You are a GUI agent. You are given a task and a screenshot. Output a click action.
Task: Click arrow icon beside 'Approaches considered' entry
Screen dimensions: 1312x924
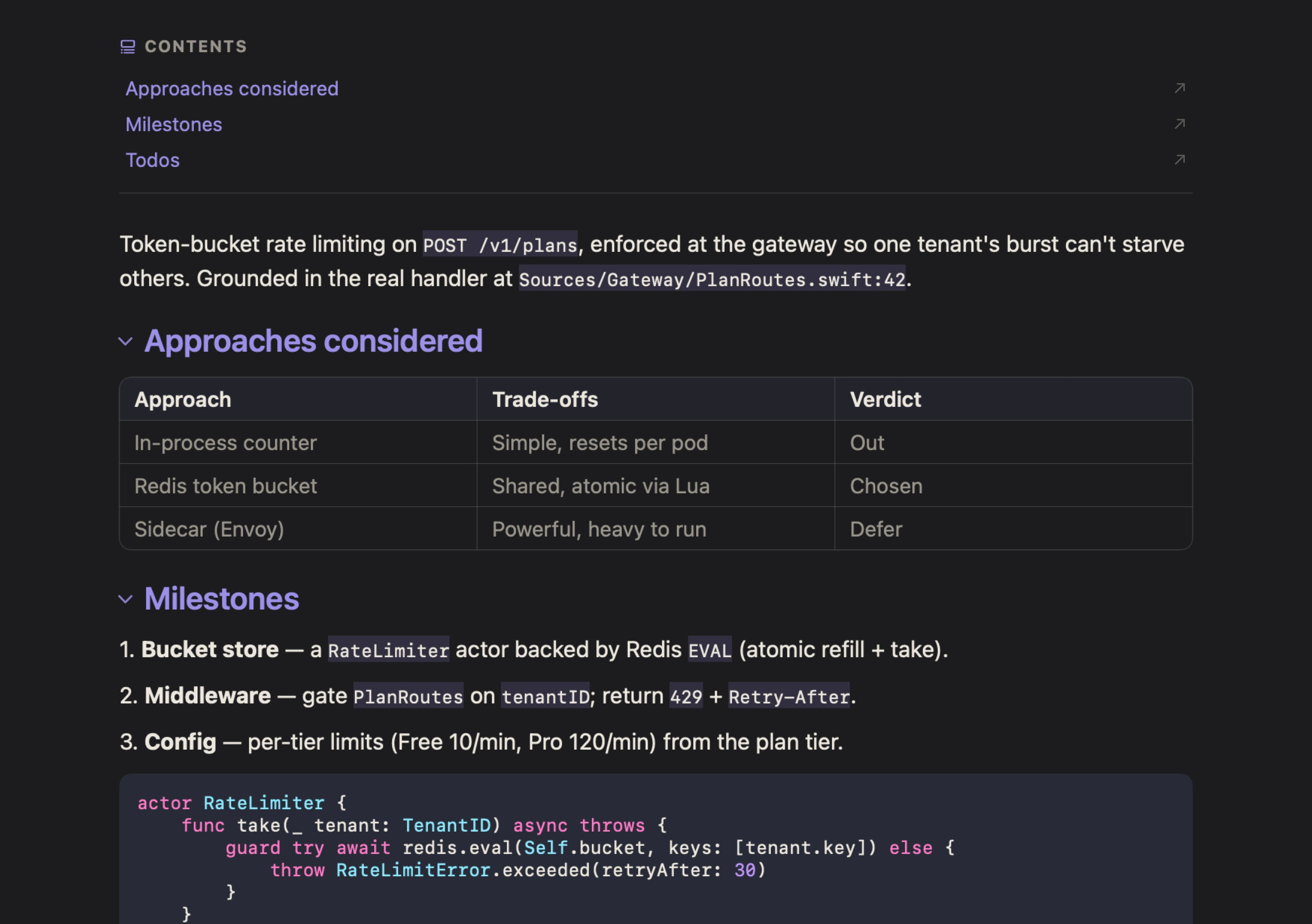1179,88
